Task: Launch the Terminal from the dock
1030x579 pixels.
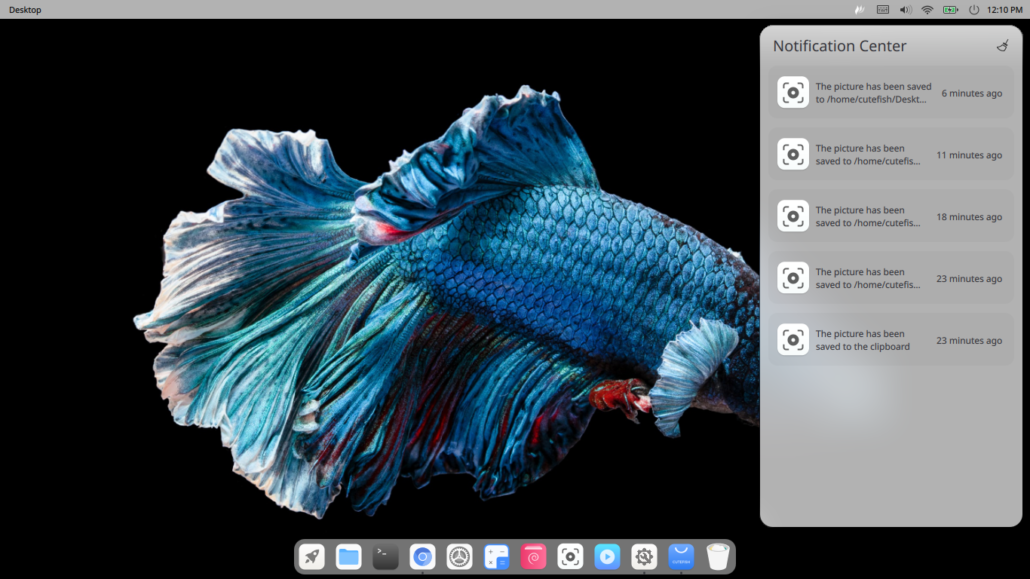Action: click(386, 557)
